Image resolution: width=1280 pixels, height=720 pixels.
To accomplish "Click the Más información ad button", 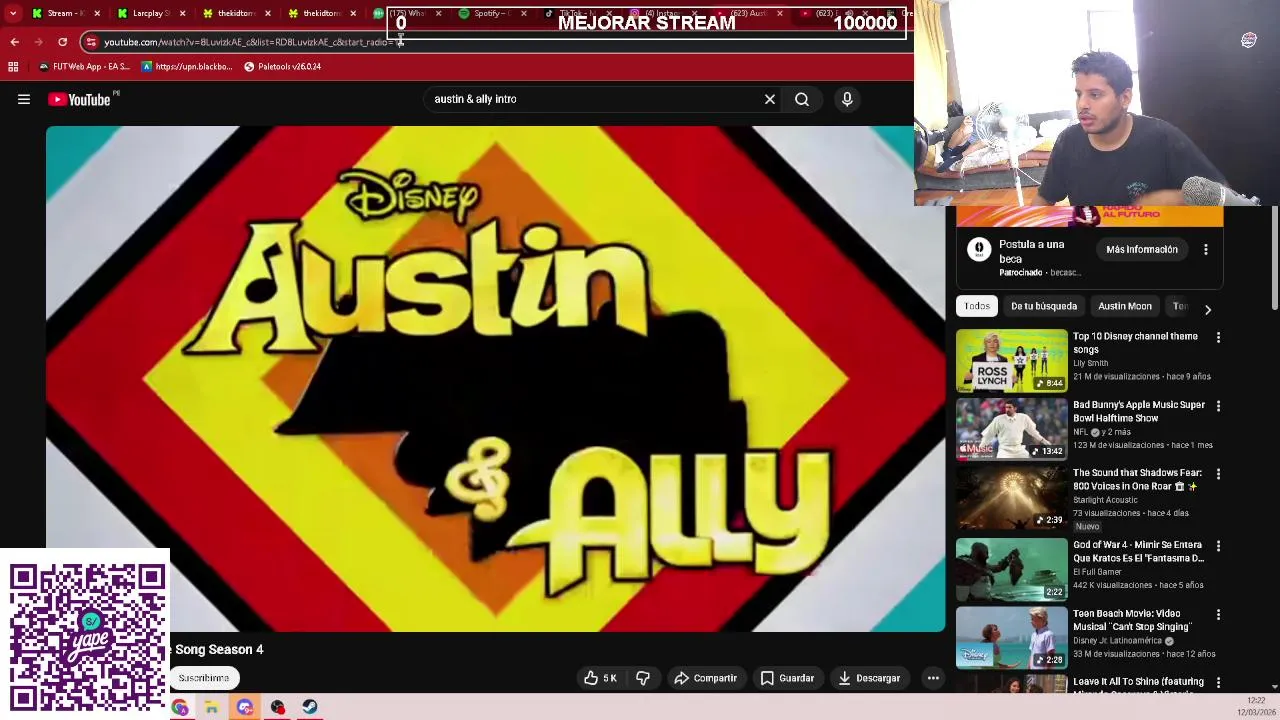I will (1142, 249).
